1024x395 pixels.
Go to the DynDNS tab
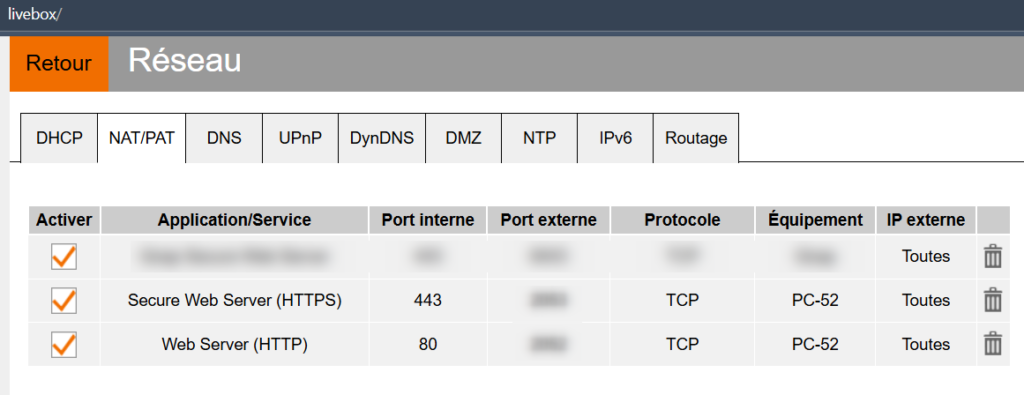(382, 138)
